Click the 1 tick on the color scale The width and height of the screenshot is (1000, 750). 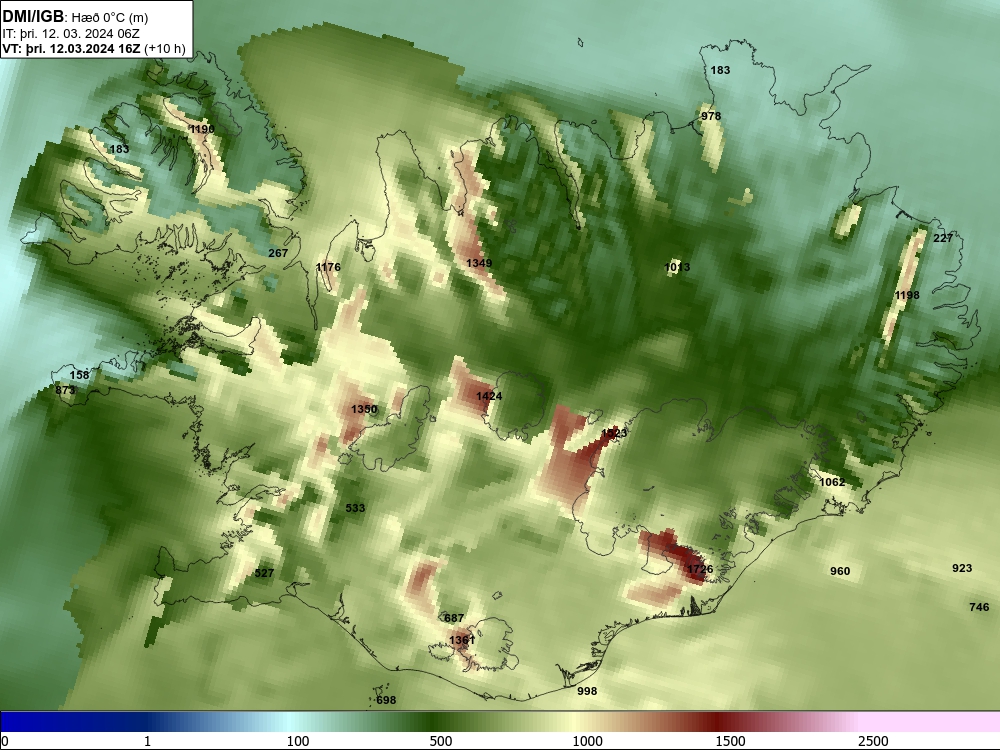point(147,741)
